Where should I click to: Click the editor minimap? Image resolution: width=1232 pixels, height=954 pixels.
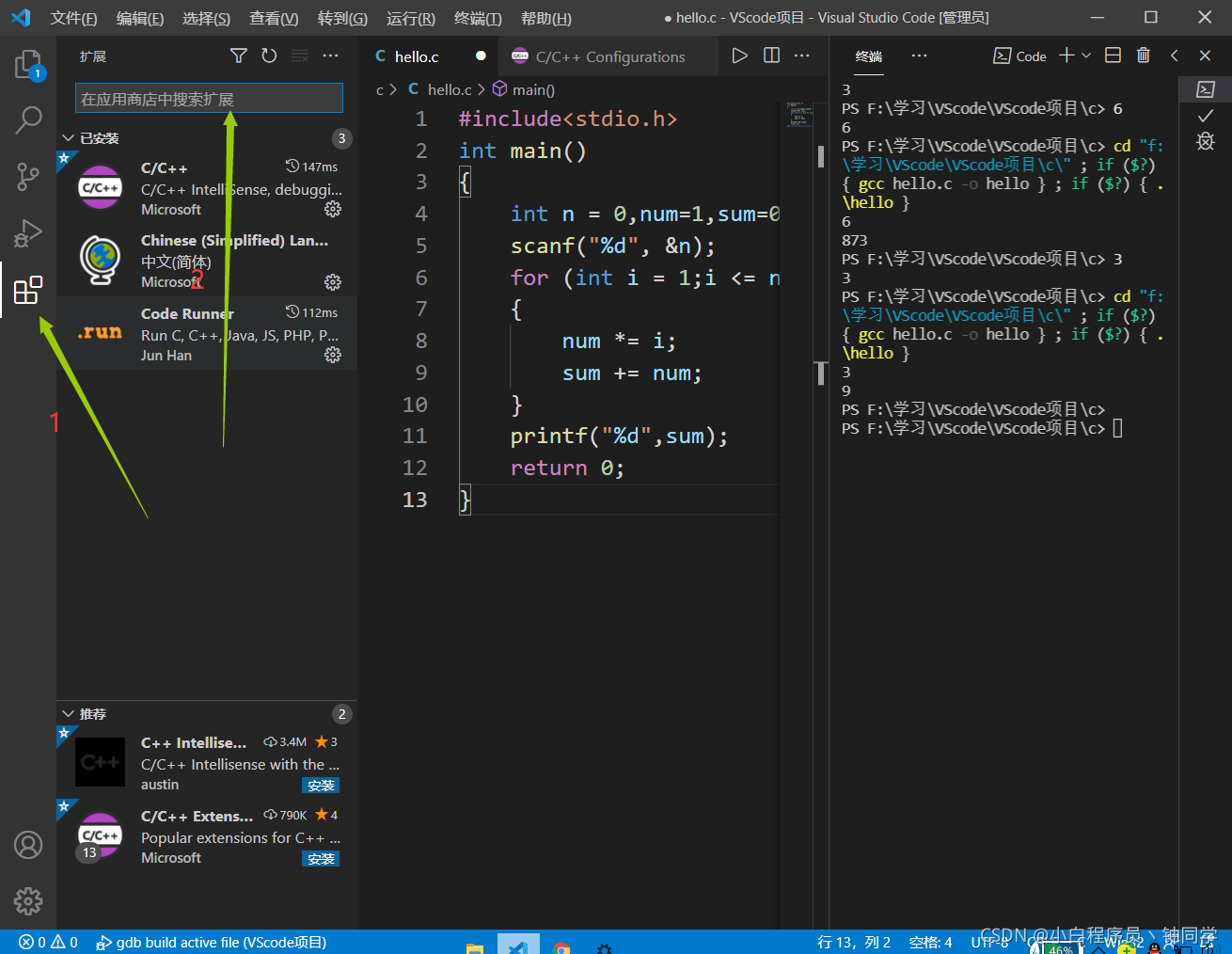(x=800, y=114)
